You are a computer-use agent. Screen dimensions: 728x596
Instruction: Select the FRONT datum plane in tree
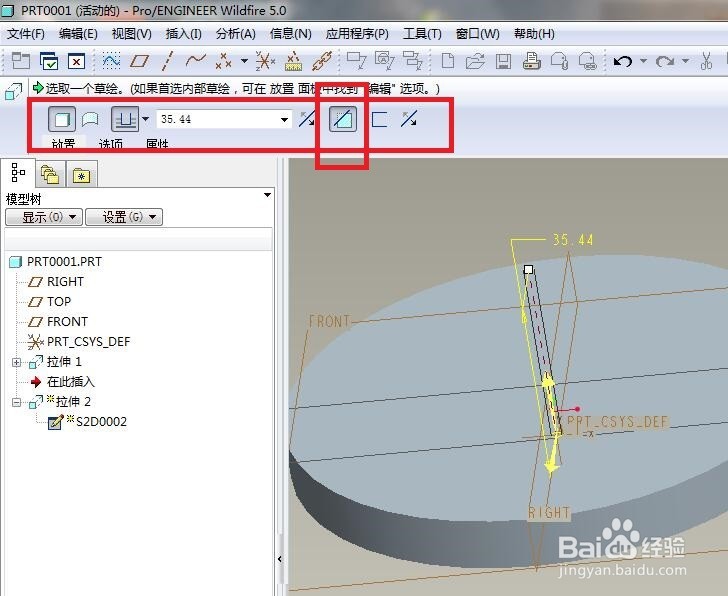67,322
